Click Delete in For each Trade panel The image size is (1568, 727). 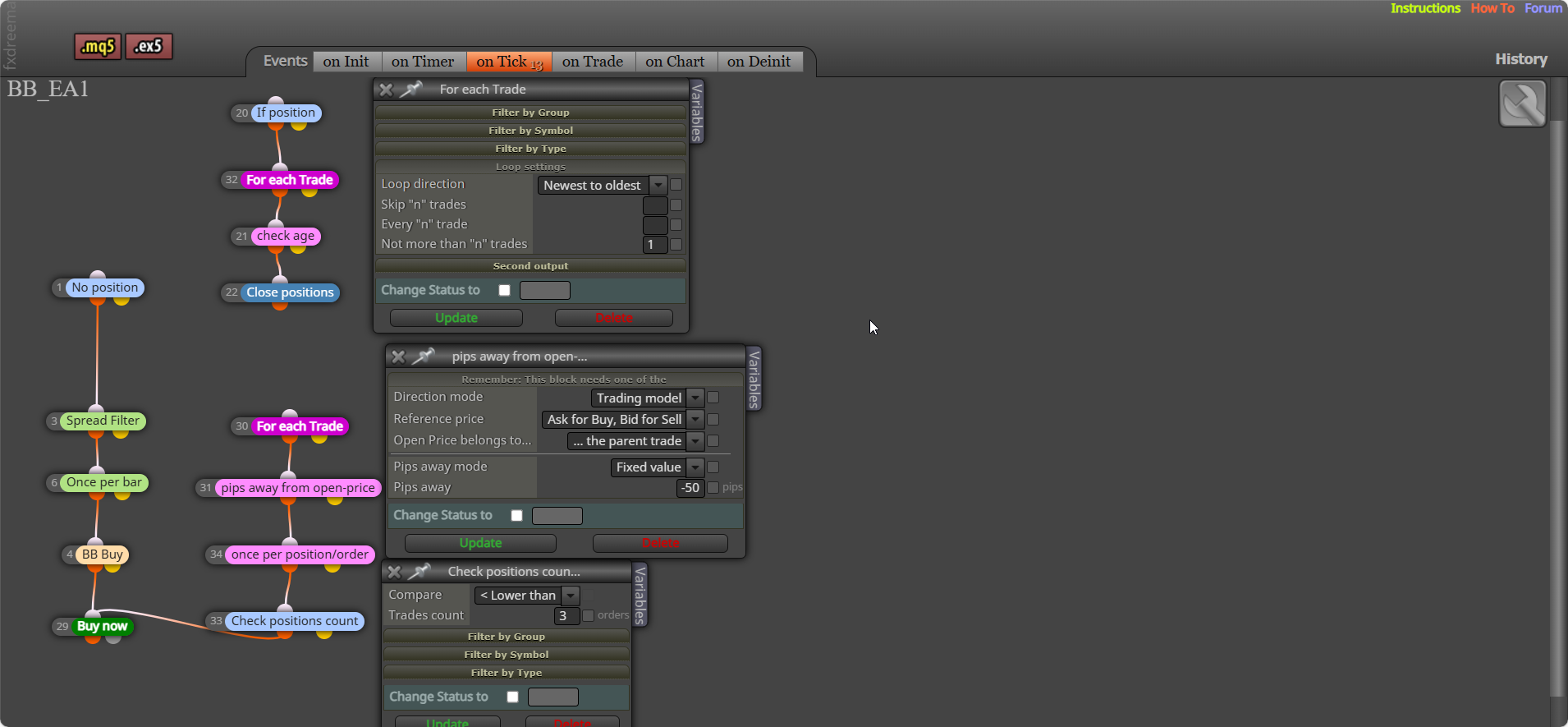point(614,318)
